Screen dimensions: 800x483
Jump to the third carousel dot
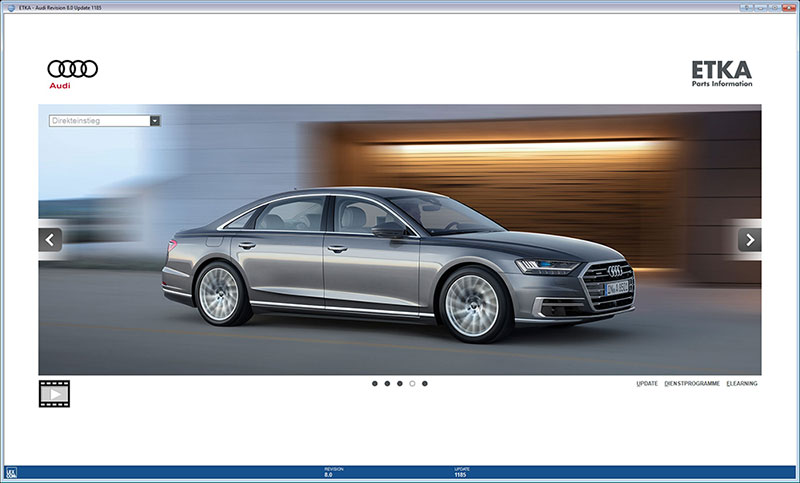[399, 384]
